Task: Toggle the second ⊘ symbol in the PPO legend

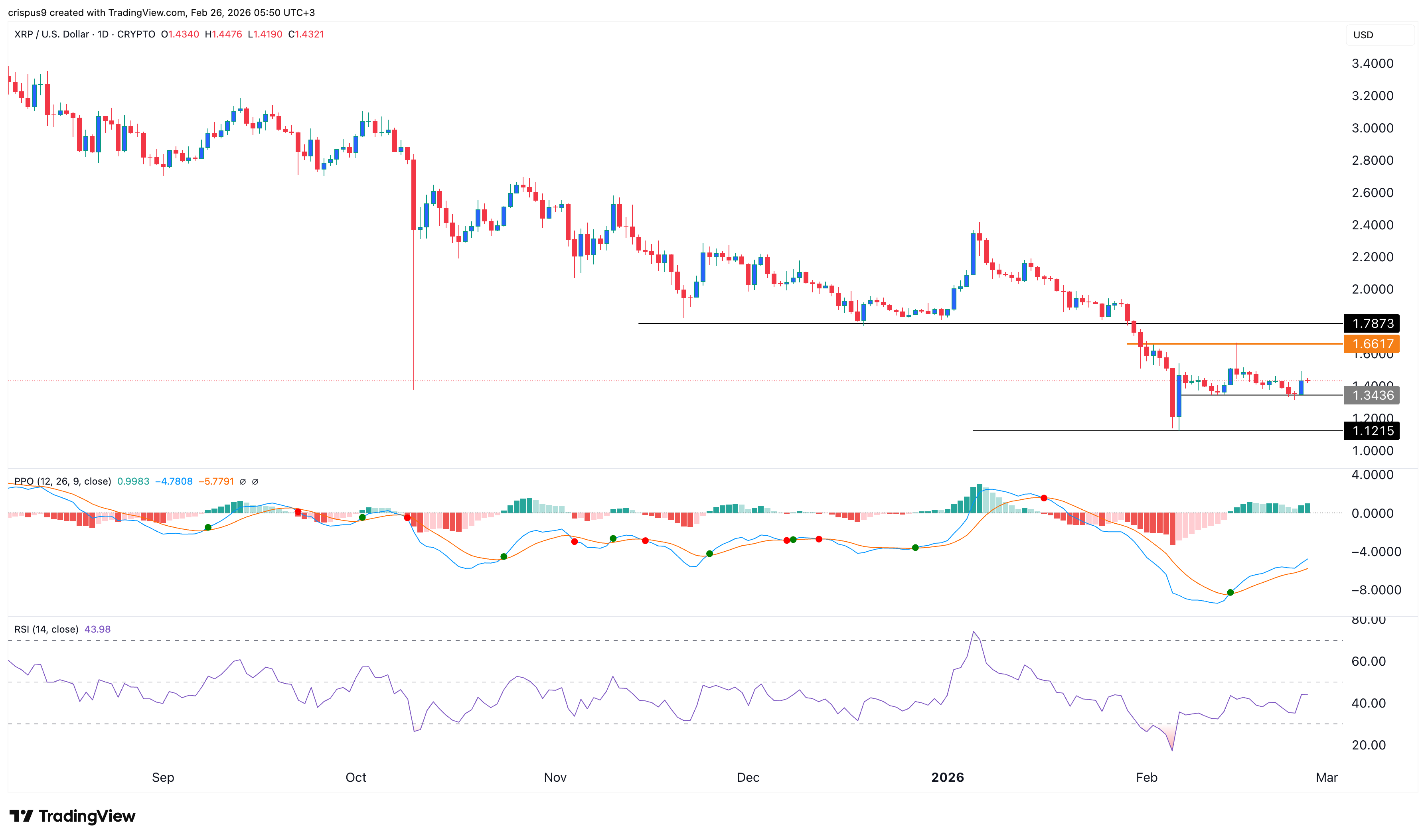Action: [x=256, y=482]
